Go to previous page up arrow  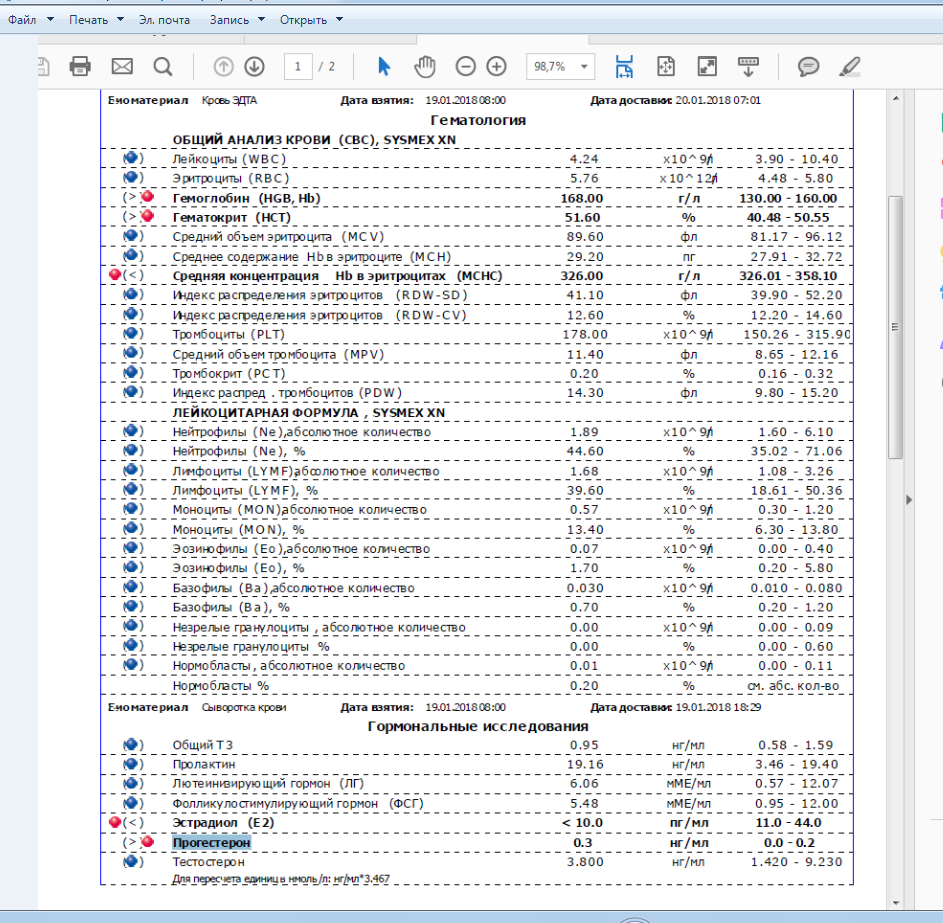click(x=223, y=66)
